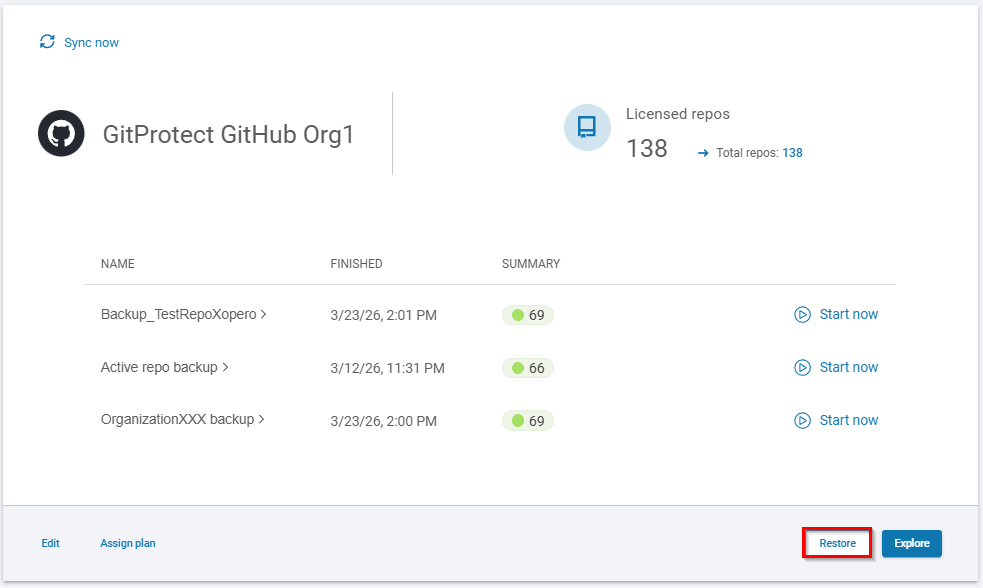The height and width of the screenshot is (588, 983).
Task: Click the Sync now refresh icon
Action: (47, 42)
